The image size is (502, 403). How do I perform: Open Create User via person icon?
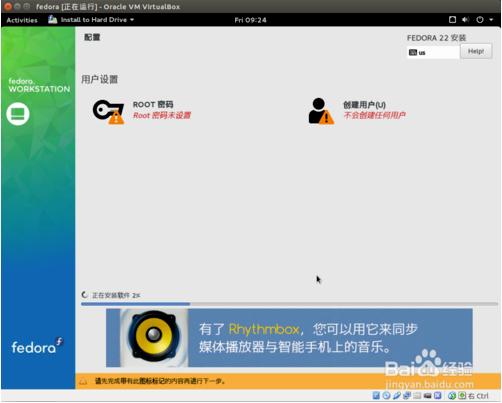(x=321, y=111)
